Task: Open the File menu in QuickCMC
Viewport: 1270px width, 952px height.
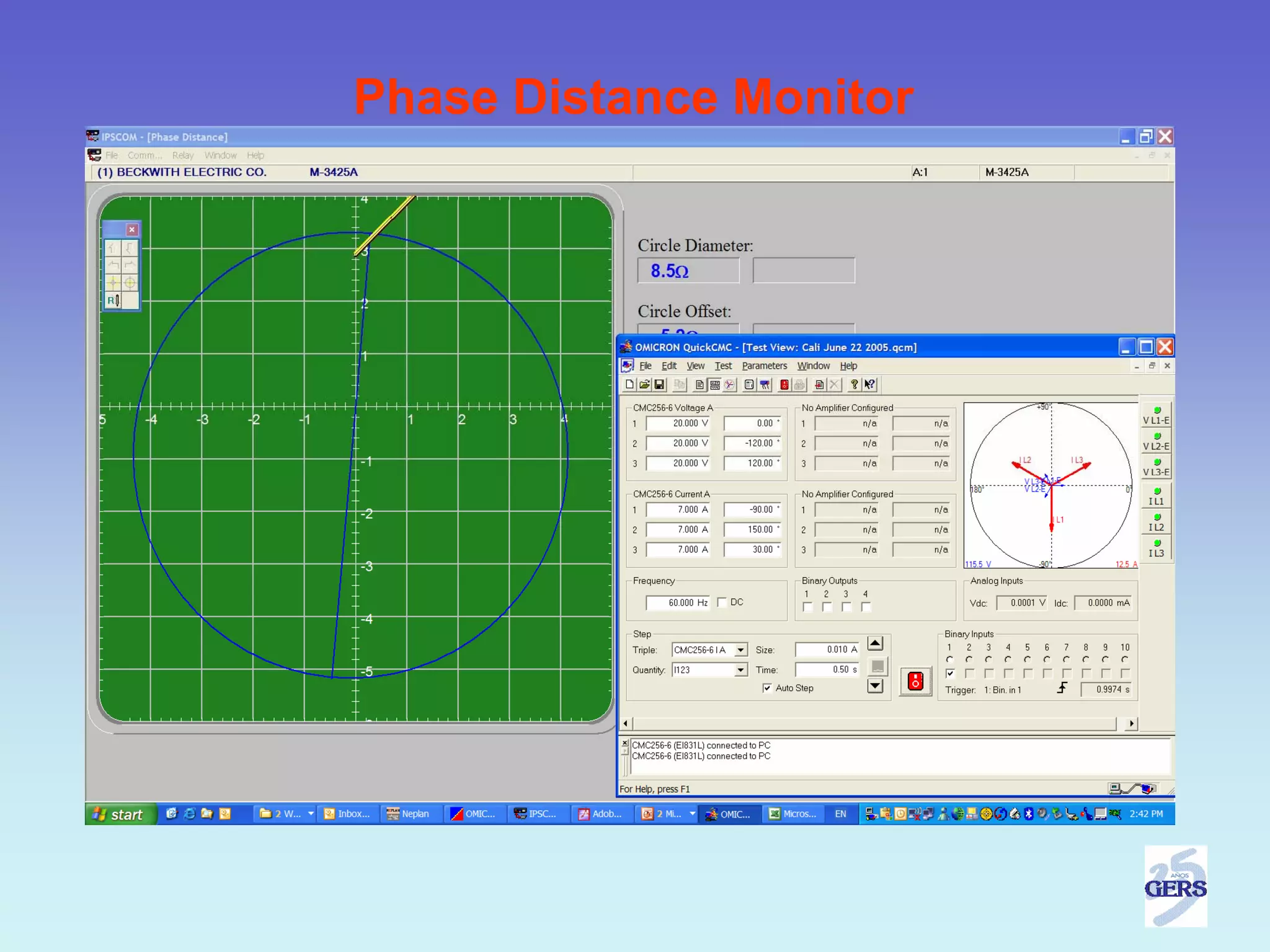Action: pos(646,366)
